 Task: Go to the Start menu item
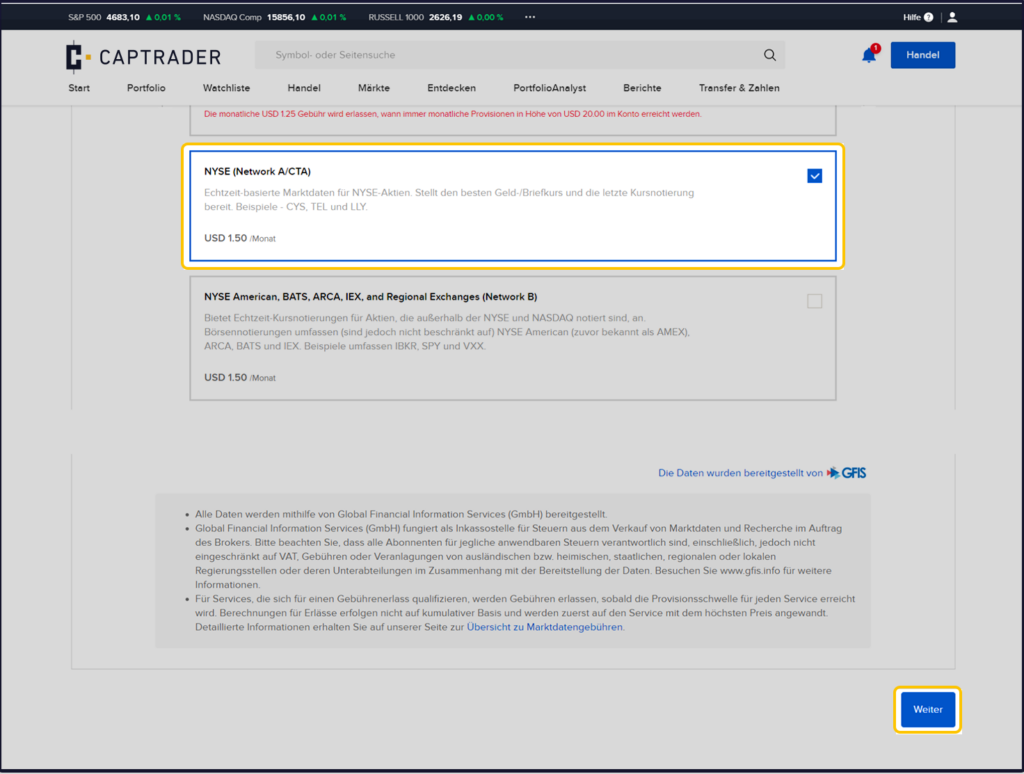pyautogui.click(x=79, y=88)
